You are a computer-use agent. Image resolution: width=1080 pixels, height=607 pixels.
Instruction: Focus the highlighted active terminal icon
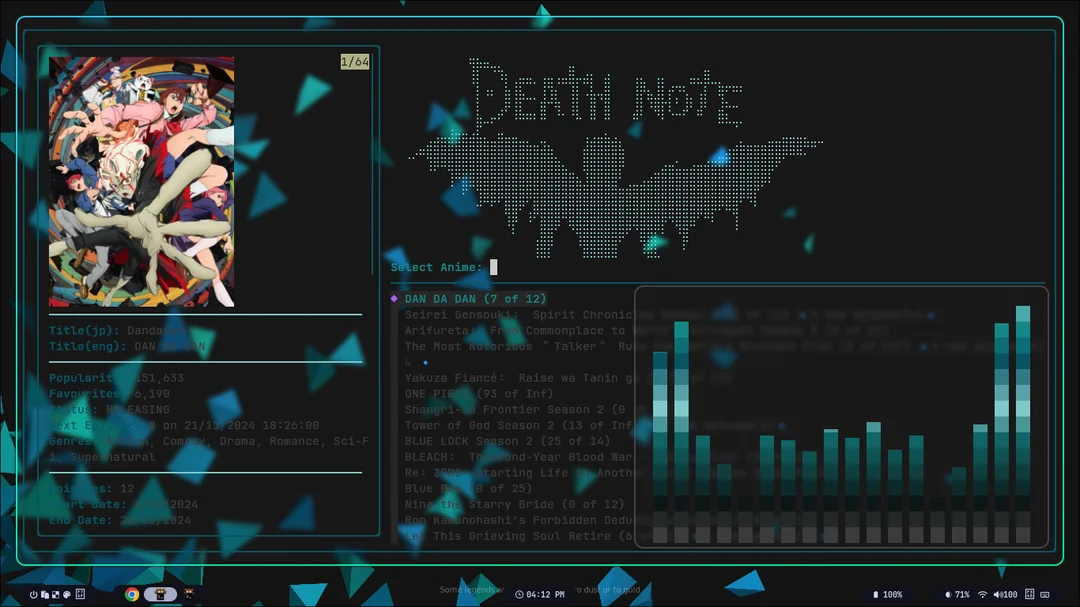tap(160, 594)
